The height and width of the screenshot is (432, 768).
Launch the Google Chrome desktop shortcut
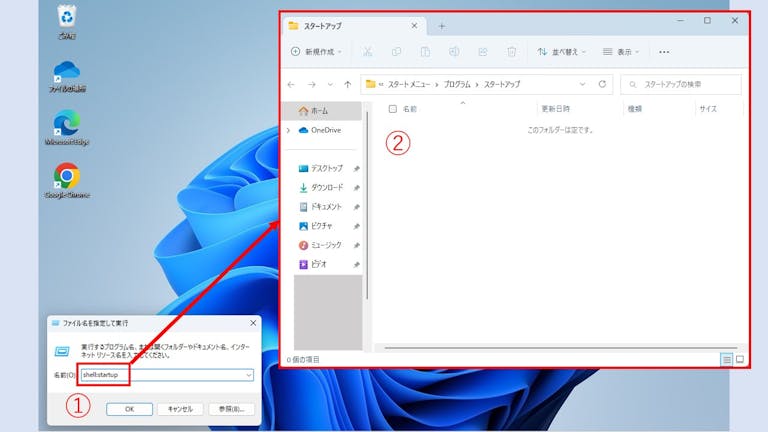67,181
